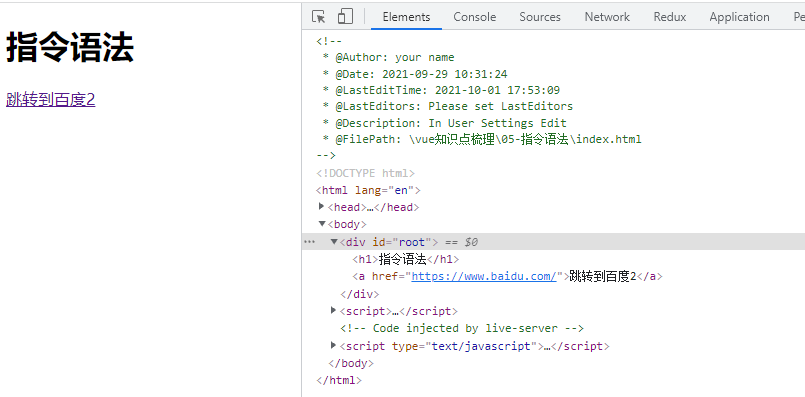Open the Network tab

tap(607, 17)
